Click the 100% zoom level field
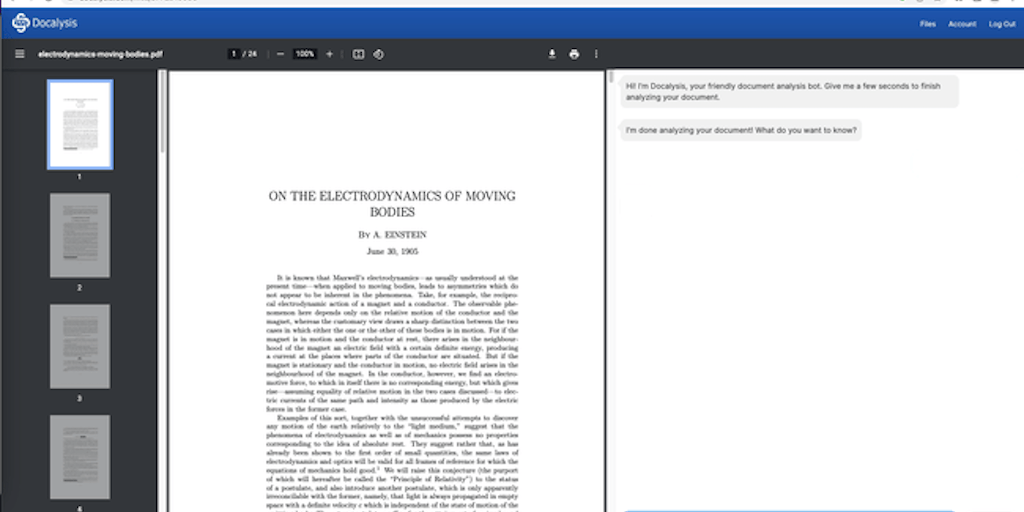The width and height of the screenshot is (1024, 512). point(305,54)
